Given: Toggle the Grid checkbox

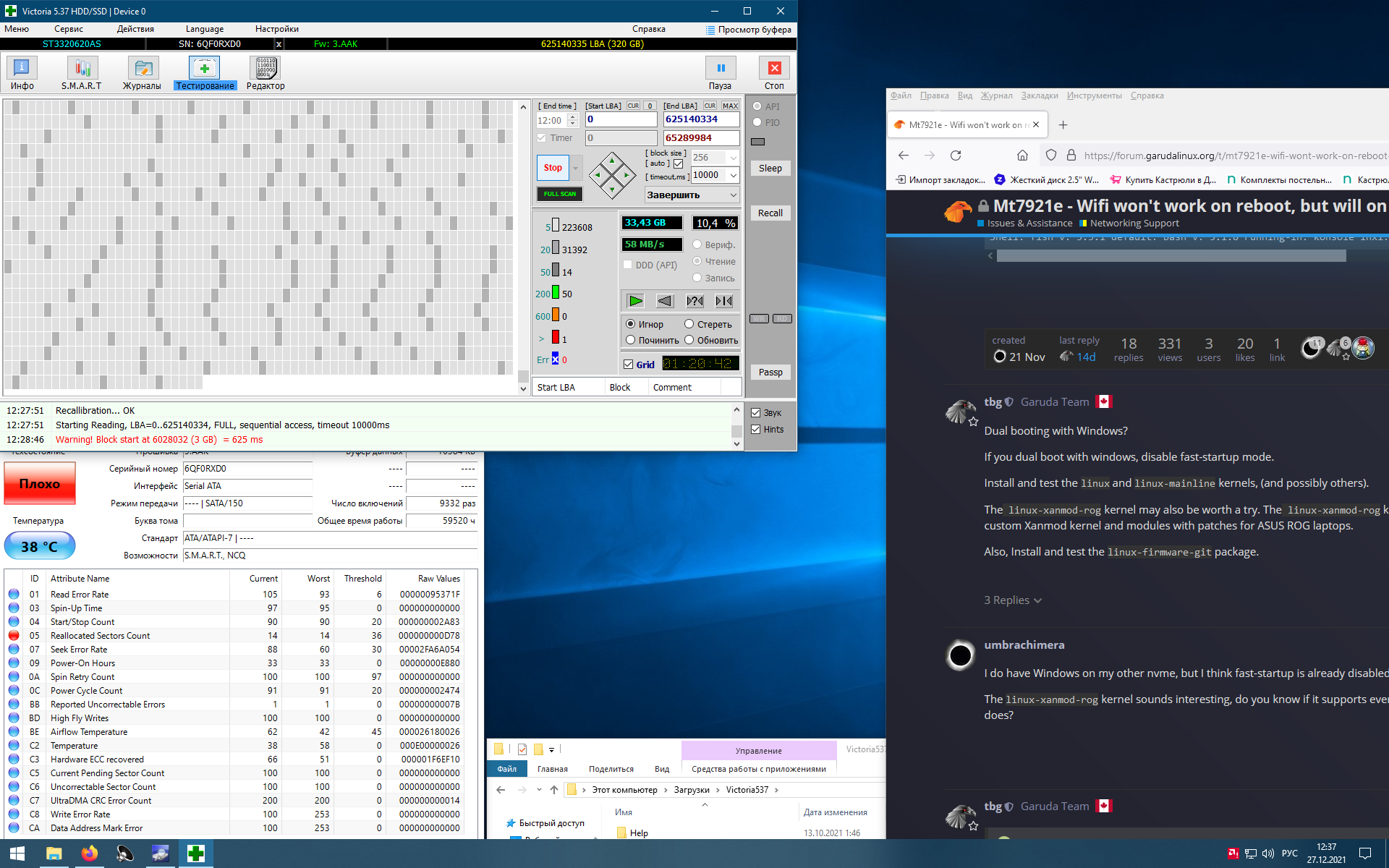Looking at the screenshot, I should coord(629,365).
